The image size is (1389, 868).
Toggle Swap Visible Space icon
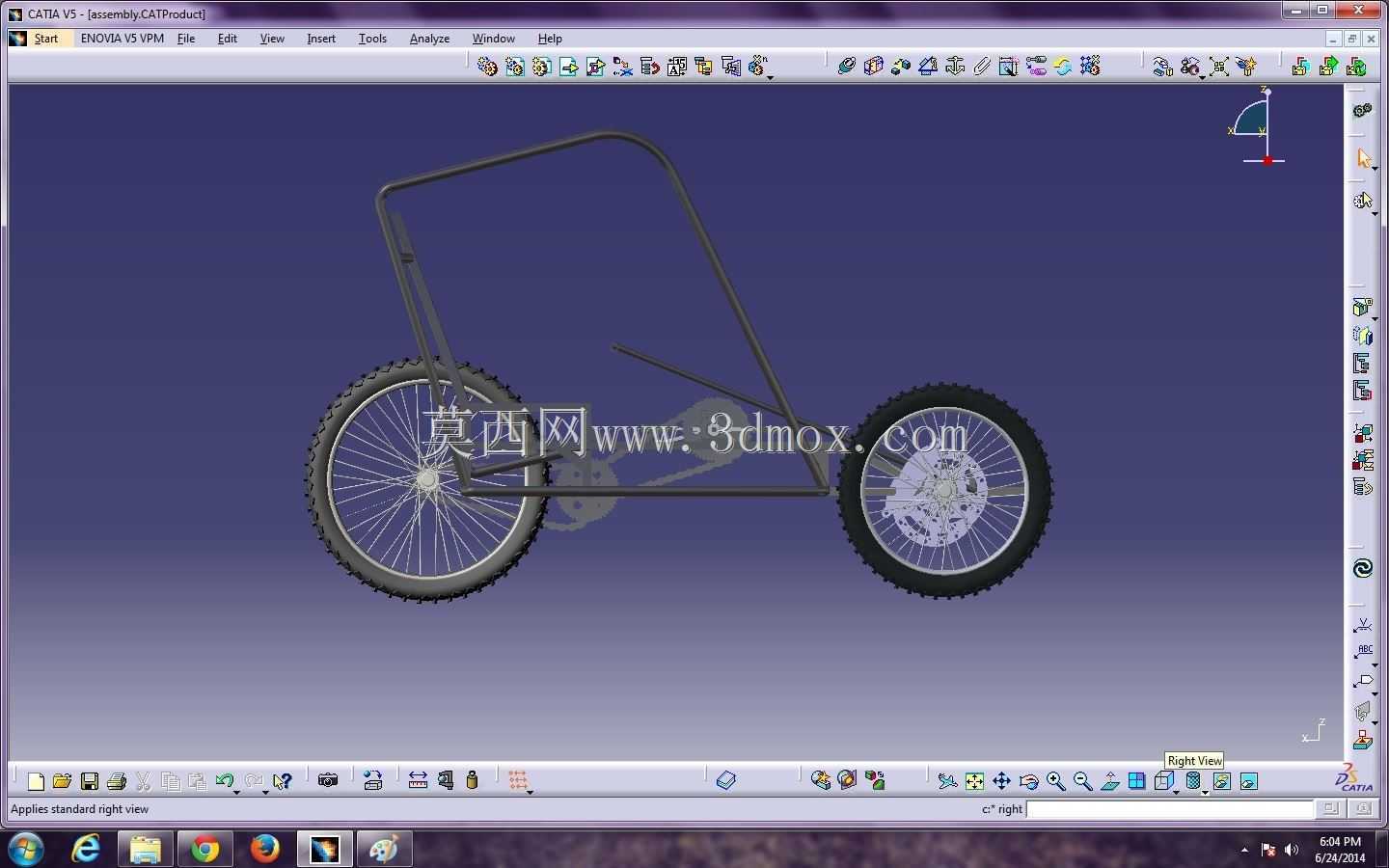(x=1249, y=781)
